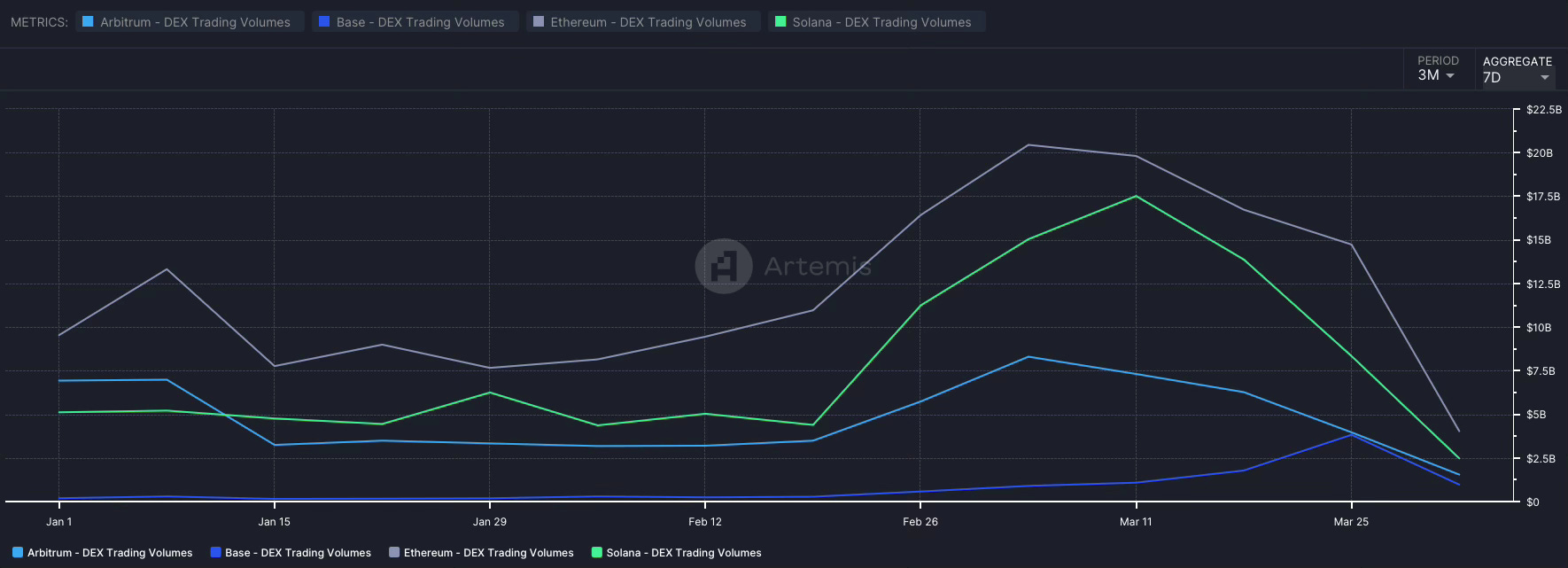
Task: Click the $17.5B y-axis label
Action: point(1543,197)
